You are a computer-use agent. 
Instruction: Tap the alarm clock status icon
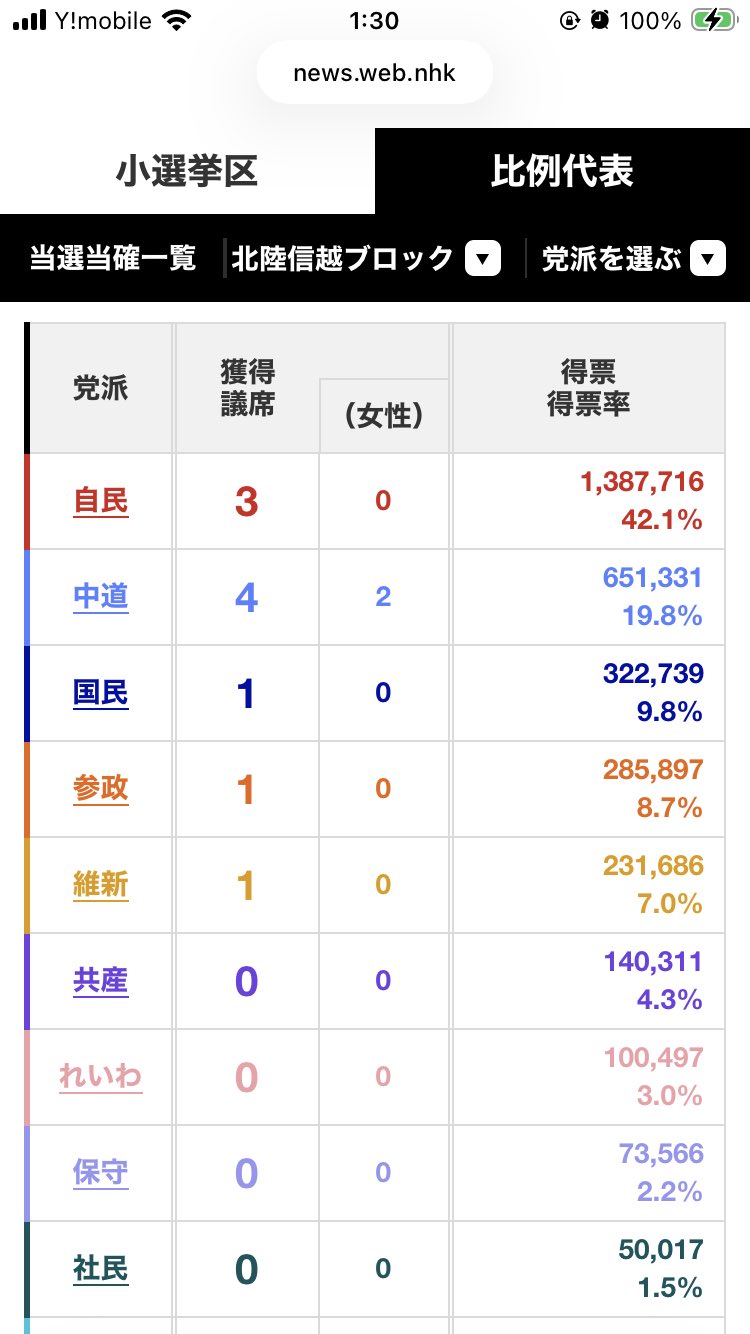[x=599, y=21]
